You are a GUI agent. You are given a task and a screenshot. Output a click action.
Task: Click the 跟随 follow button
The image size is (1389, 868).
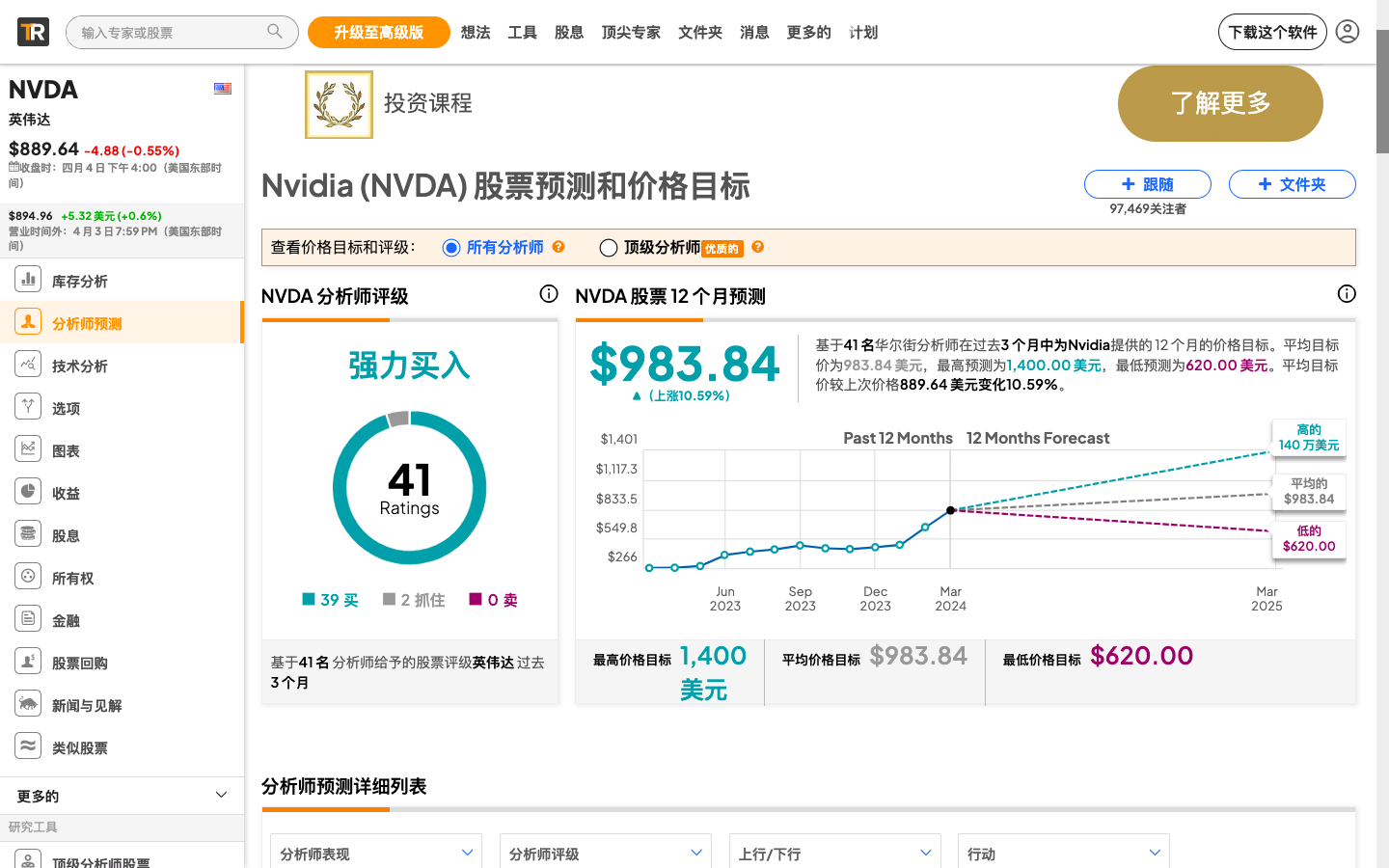tap(1147, 184)
